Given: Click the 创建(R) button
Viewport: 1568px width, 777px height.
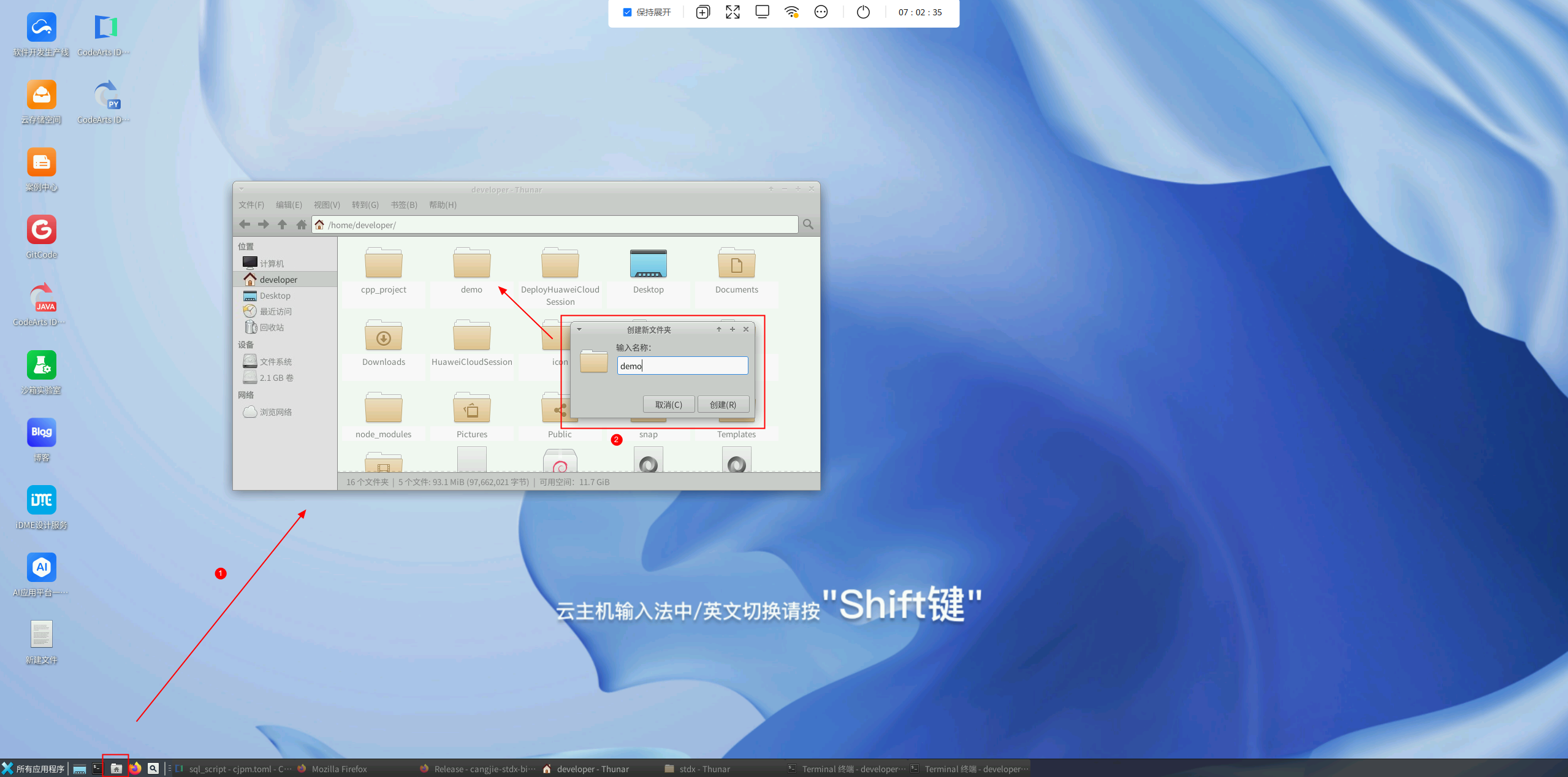Looking at the screenshot, I should coord(723,405).
